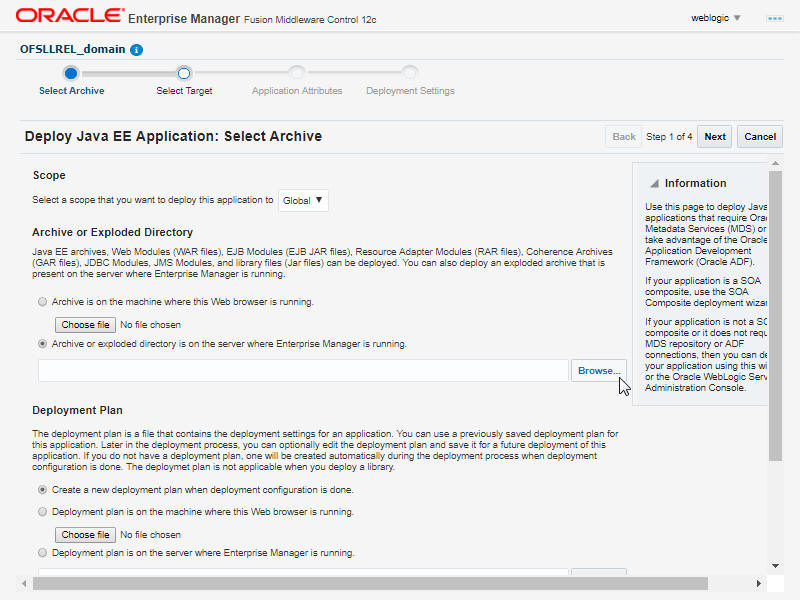Click the horizontal scrollbar left arrow
This screenshot has height=600, width=800.
coord(24,583)
